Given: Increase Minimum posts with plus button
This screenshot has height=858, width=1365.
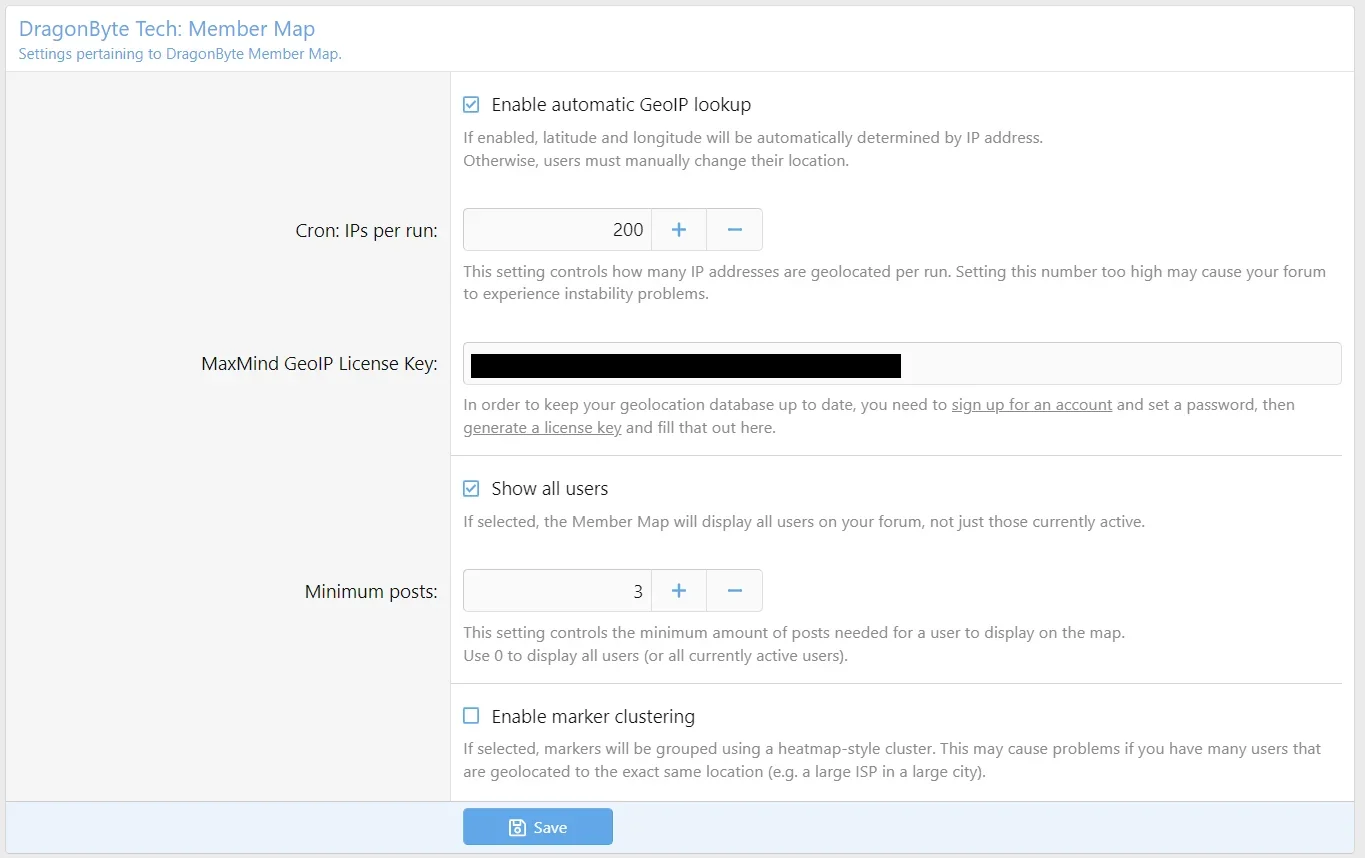Looking at the screenshot, I should click(x=679, y=590).
